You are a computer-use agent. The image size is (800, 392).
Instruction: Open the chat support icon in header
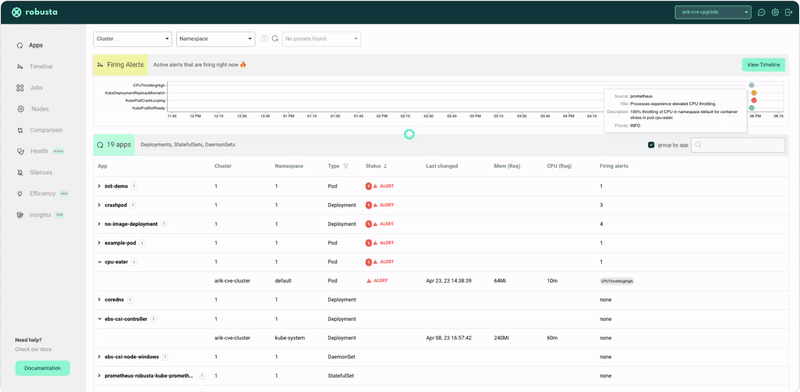[761, 12]
